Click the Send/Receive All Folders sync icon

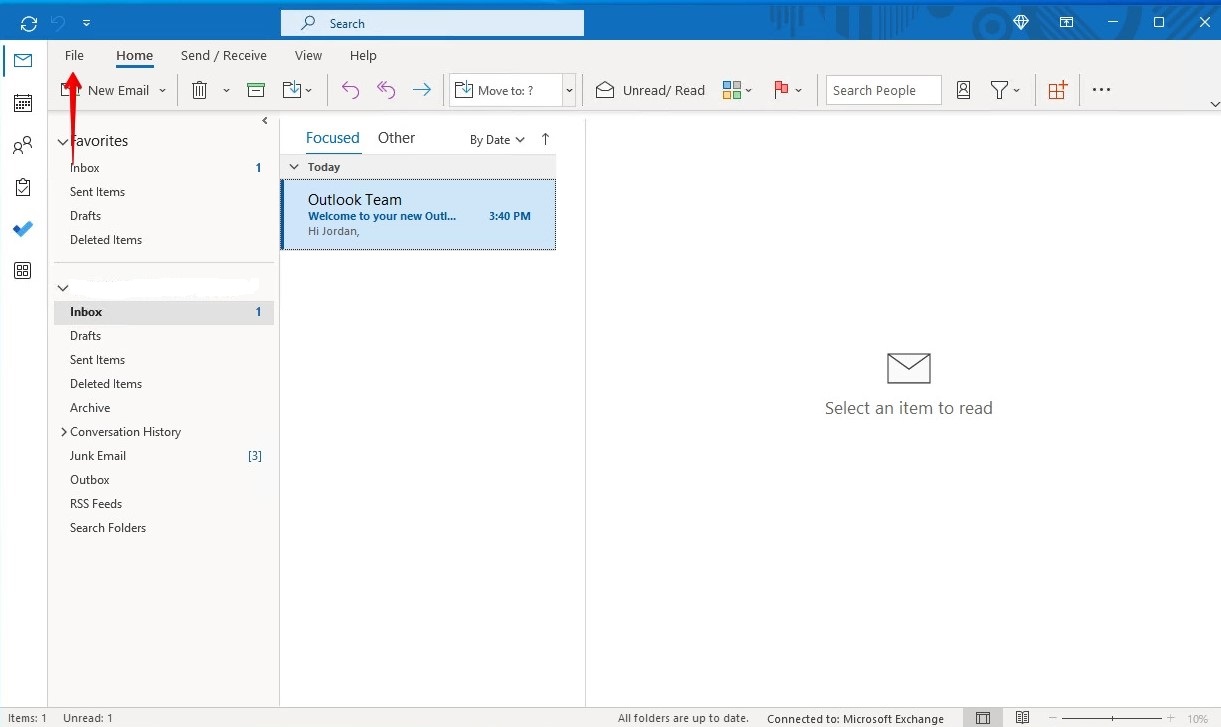tap(28, 22)
